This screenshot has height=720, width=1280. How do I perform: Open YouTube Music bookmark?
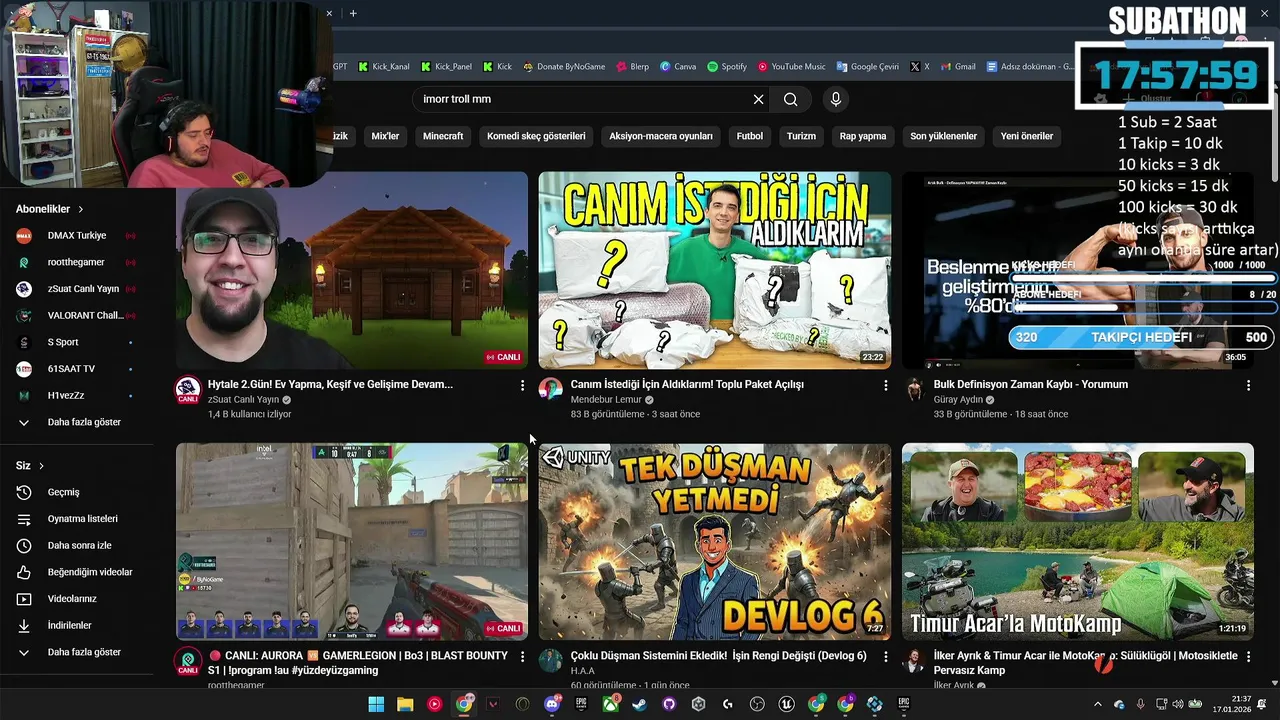pyautogui.click(x=791, y=67)
